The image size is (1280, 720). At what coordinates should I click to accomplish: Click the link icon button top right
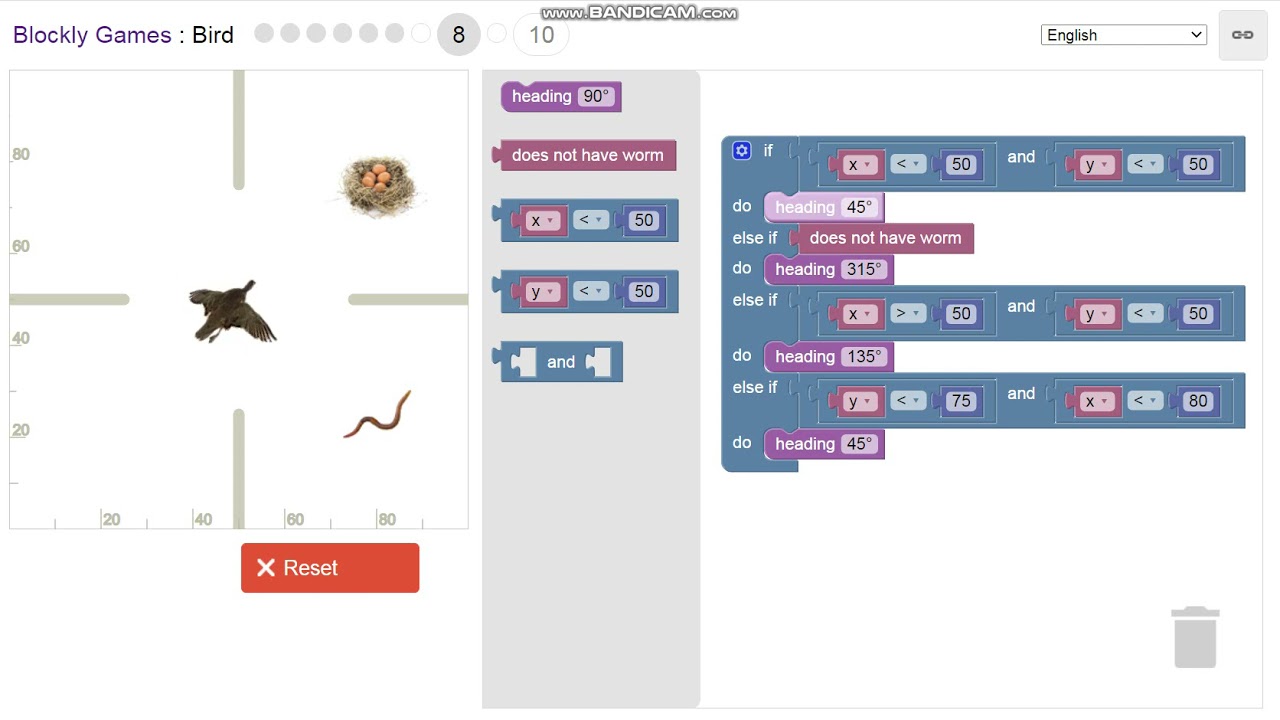point(1243,35)
